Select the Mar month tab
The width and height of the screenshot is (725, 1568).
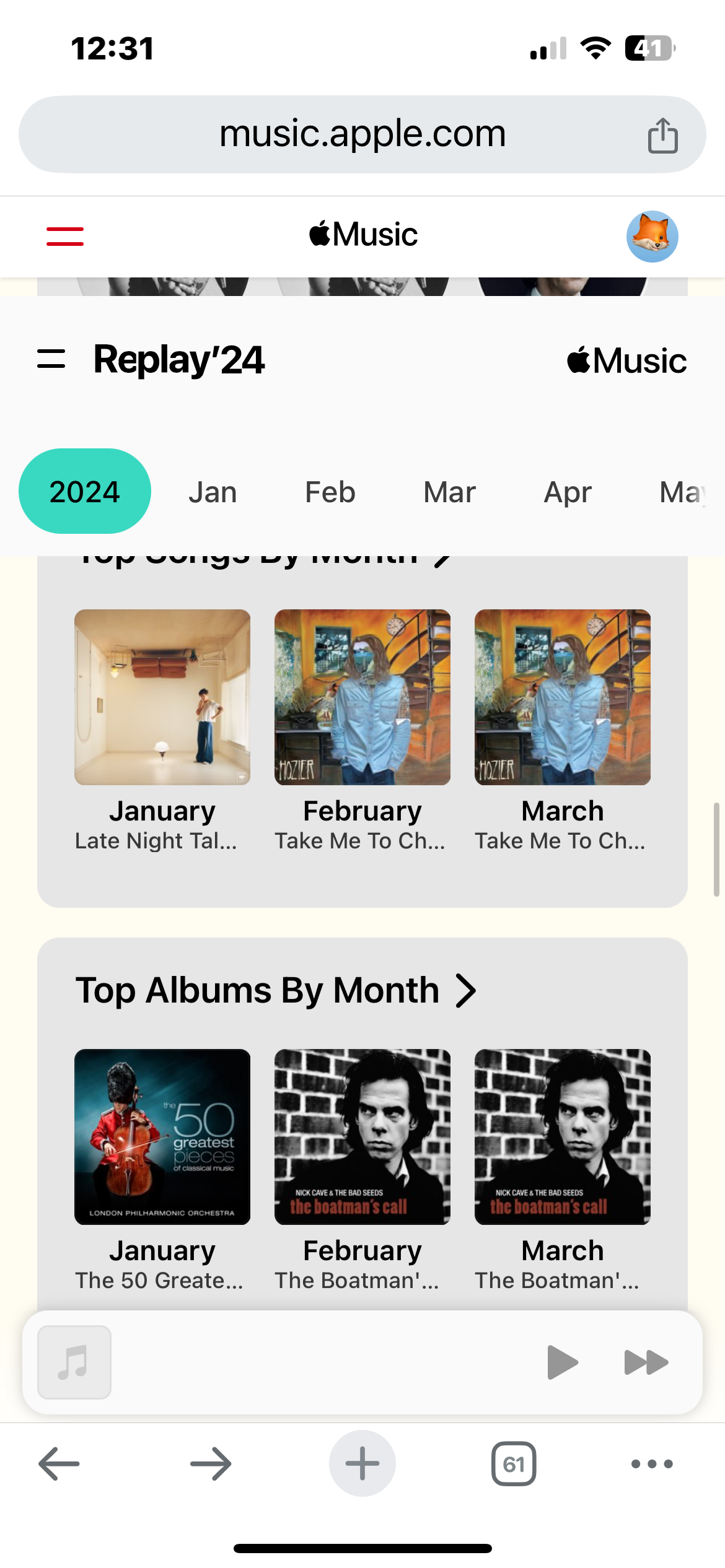(449, 493)
